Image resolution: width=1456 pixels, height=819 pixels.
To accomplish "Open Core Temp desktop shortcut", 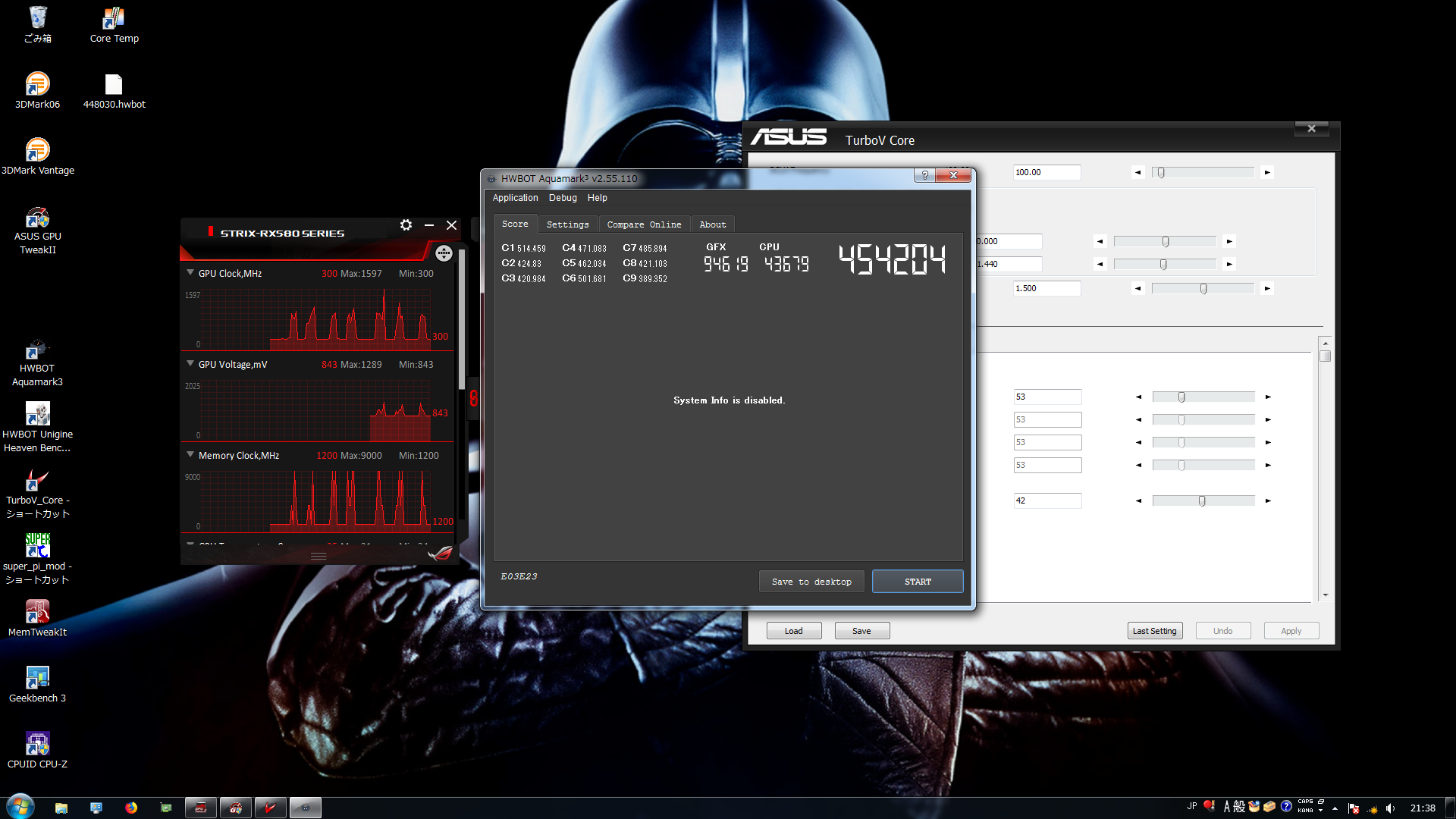I will [114, 24].
